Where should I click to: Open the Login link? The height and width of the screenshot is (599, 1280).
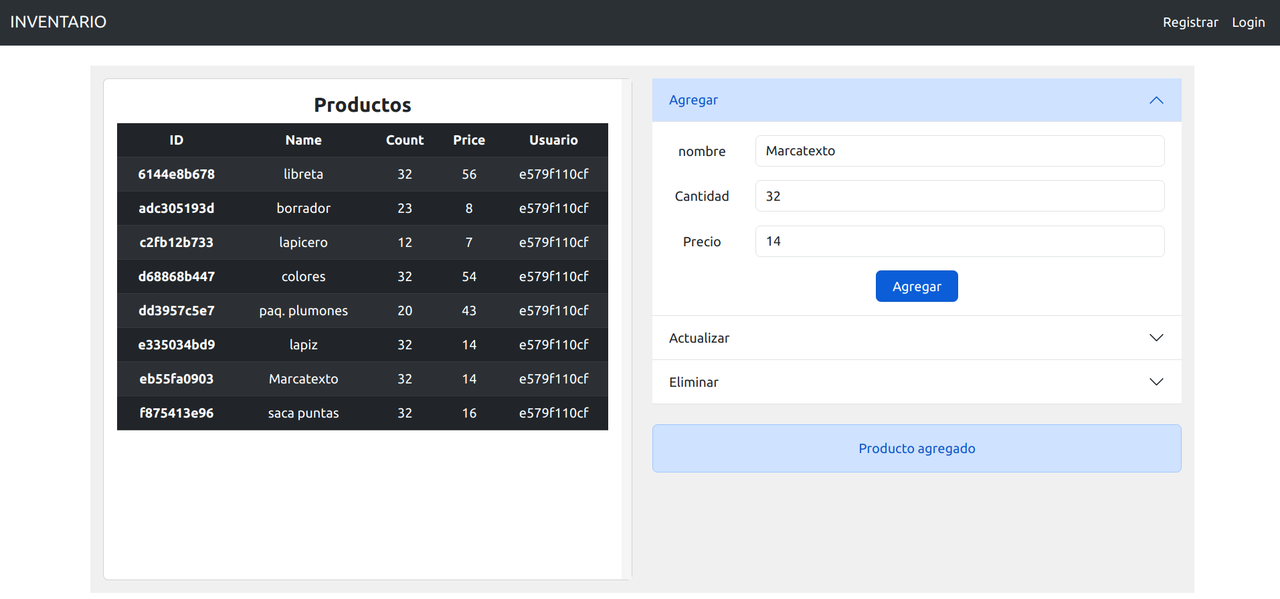(x=1248, y=22)
